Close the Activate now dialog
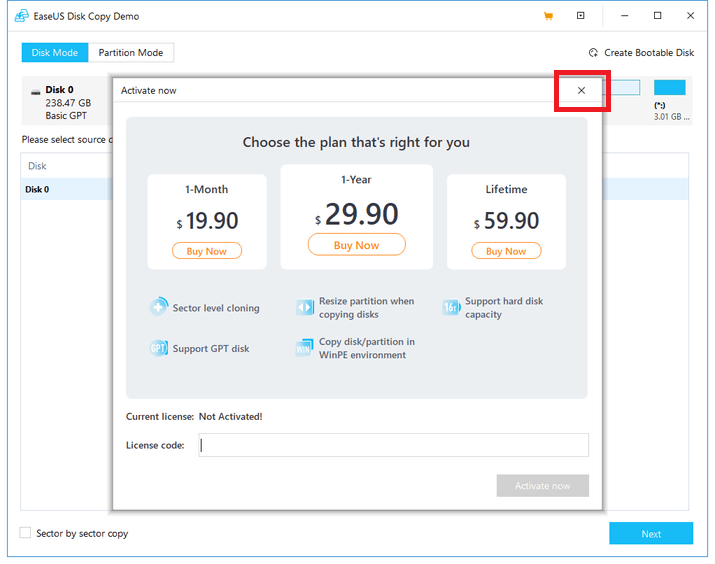Viewport: 715px width, 564px height. (581, 91)
